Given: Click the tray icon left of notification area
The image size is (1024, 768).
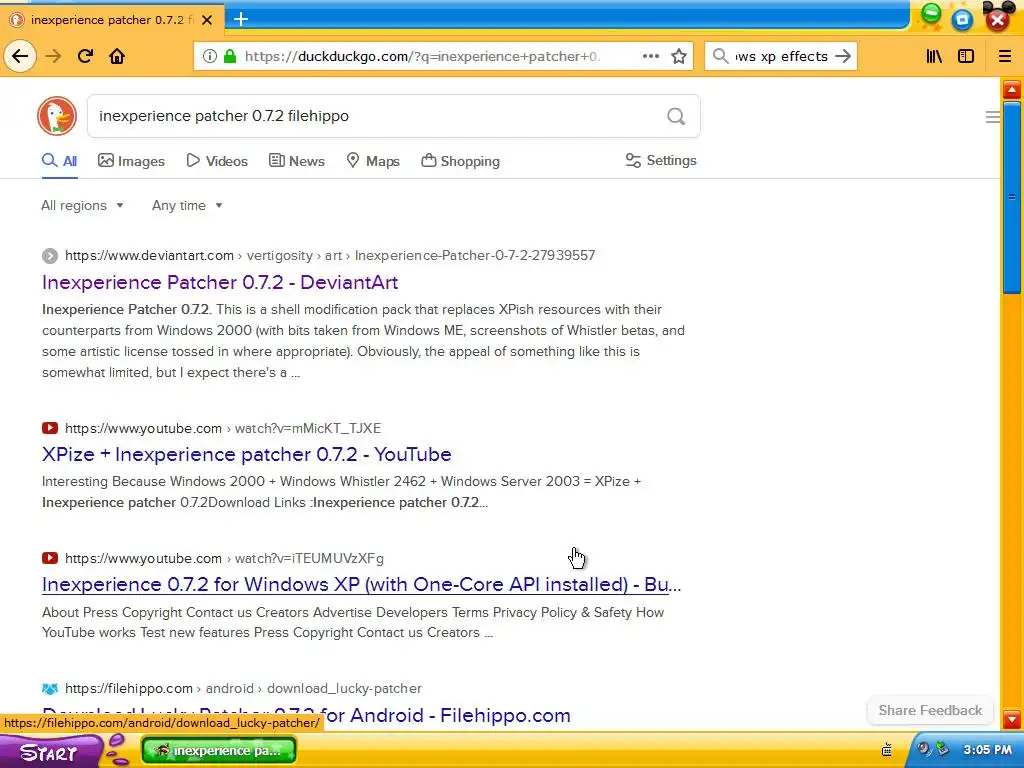Looking at the screenshot, I should click(x=887, y=748).
